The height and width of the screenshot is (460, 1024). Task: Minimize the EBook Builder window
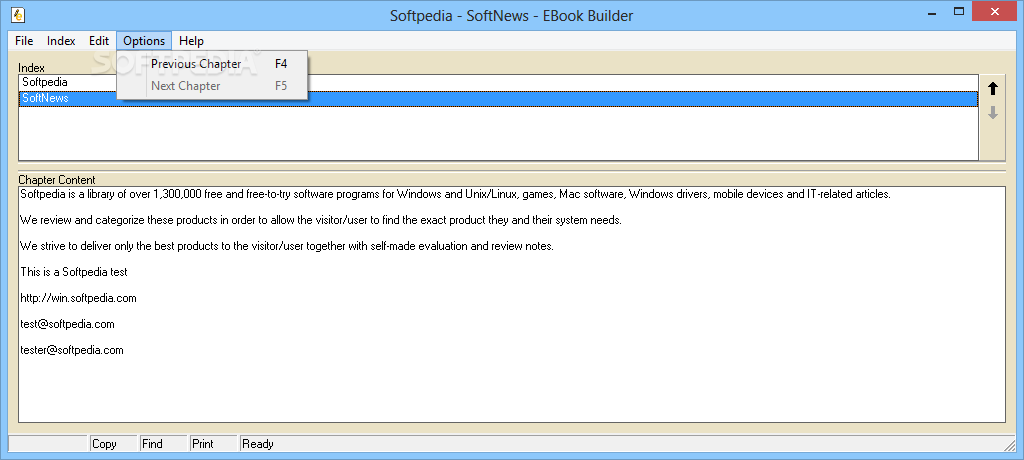click(931, 11)
